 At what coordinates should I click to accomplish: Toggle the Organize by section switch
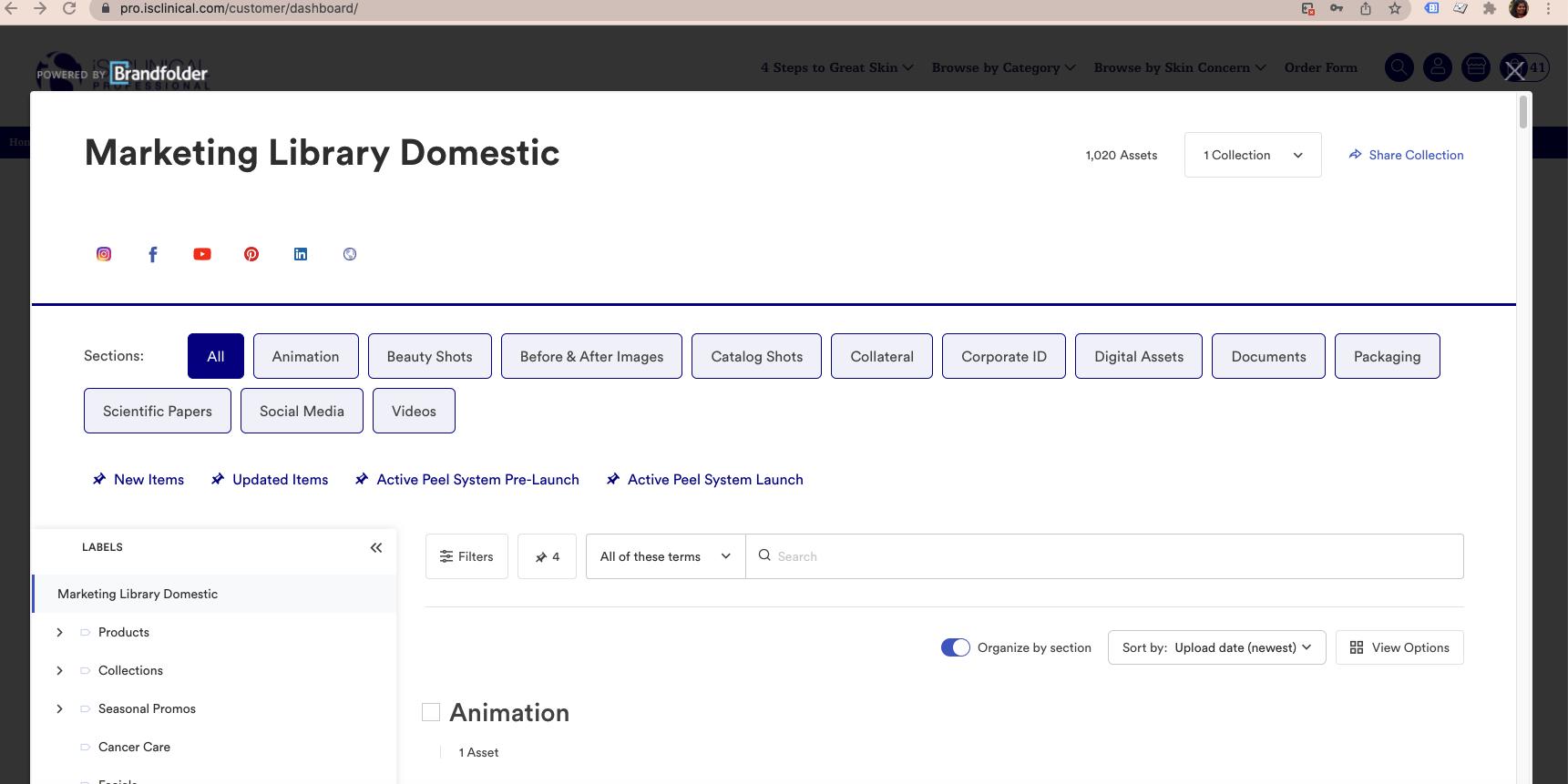(955, 647)
